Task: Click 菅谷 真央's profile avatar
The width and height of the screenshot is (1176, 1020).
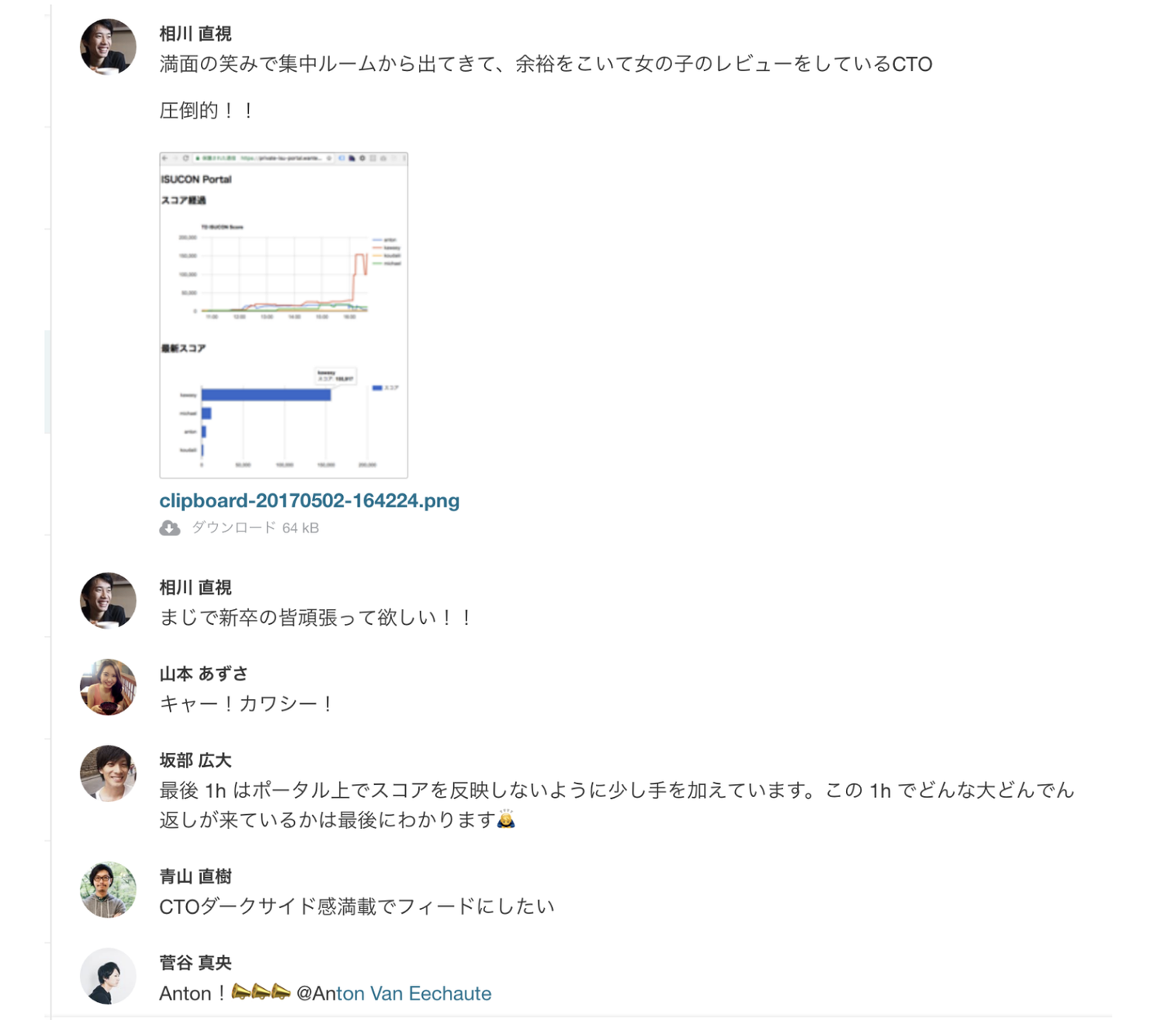Action: pos(108,976)
